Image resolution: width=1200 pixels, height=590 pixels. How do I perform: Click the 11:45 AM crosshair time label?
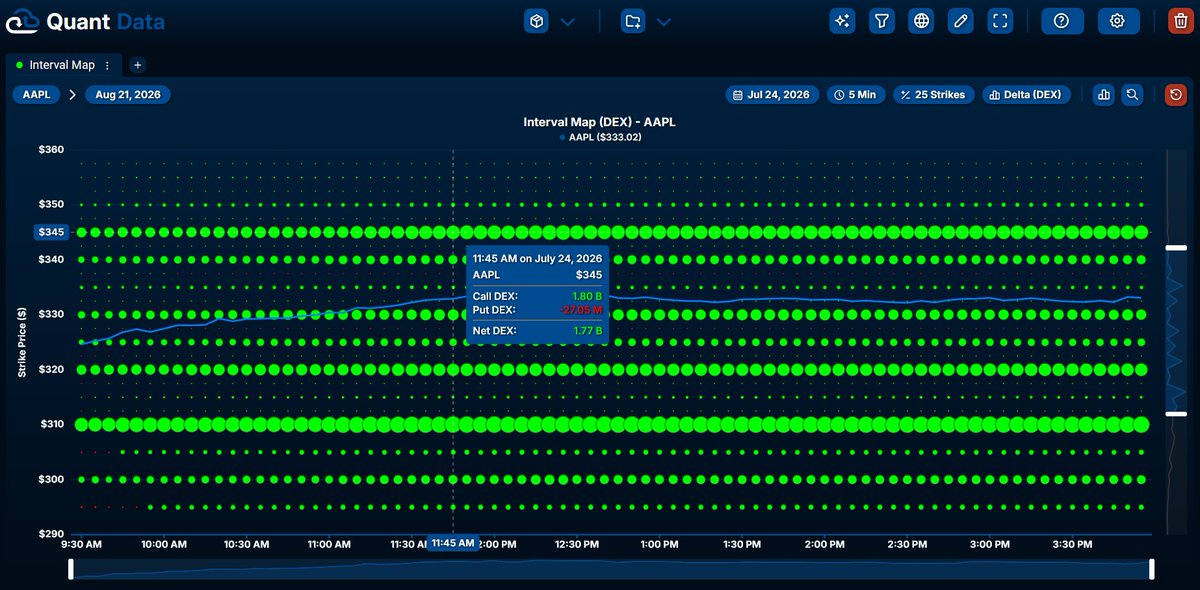pyautogui.click(x=451, y=543)
